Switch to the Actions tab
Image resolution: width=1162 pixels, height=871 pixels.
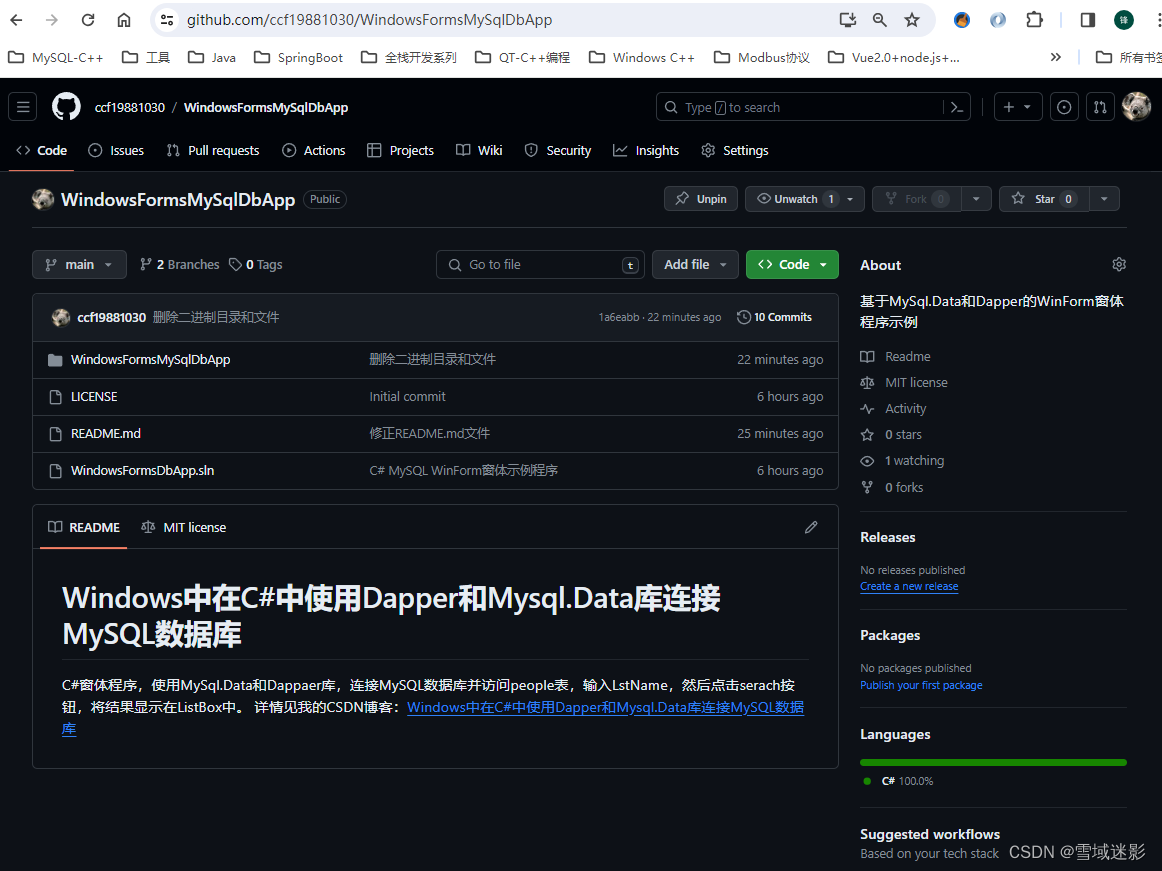coord(314,150)
